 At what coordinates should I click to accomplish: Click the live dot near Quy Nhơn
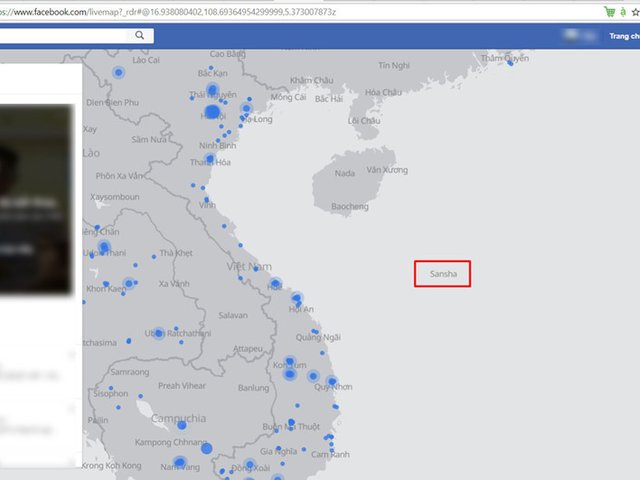(331, 381)
